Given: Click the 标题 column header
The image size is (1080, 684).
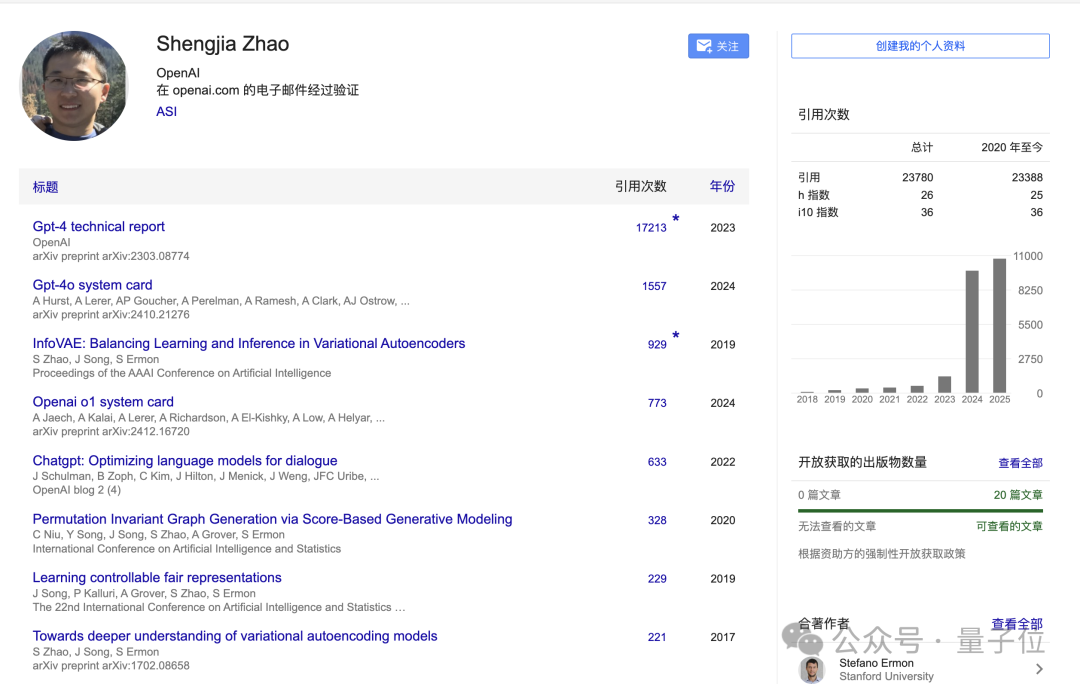Looking at the screenshot, I should pyautogui.click(x=45, y=186).
